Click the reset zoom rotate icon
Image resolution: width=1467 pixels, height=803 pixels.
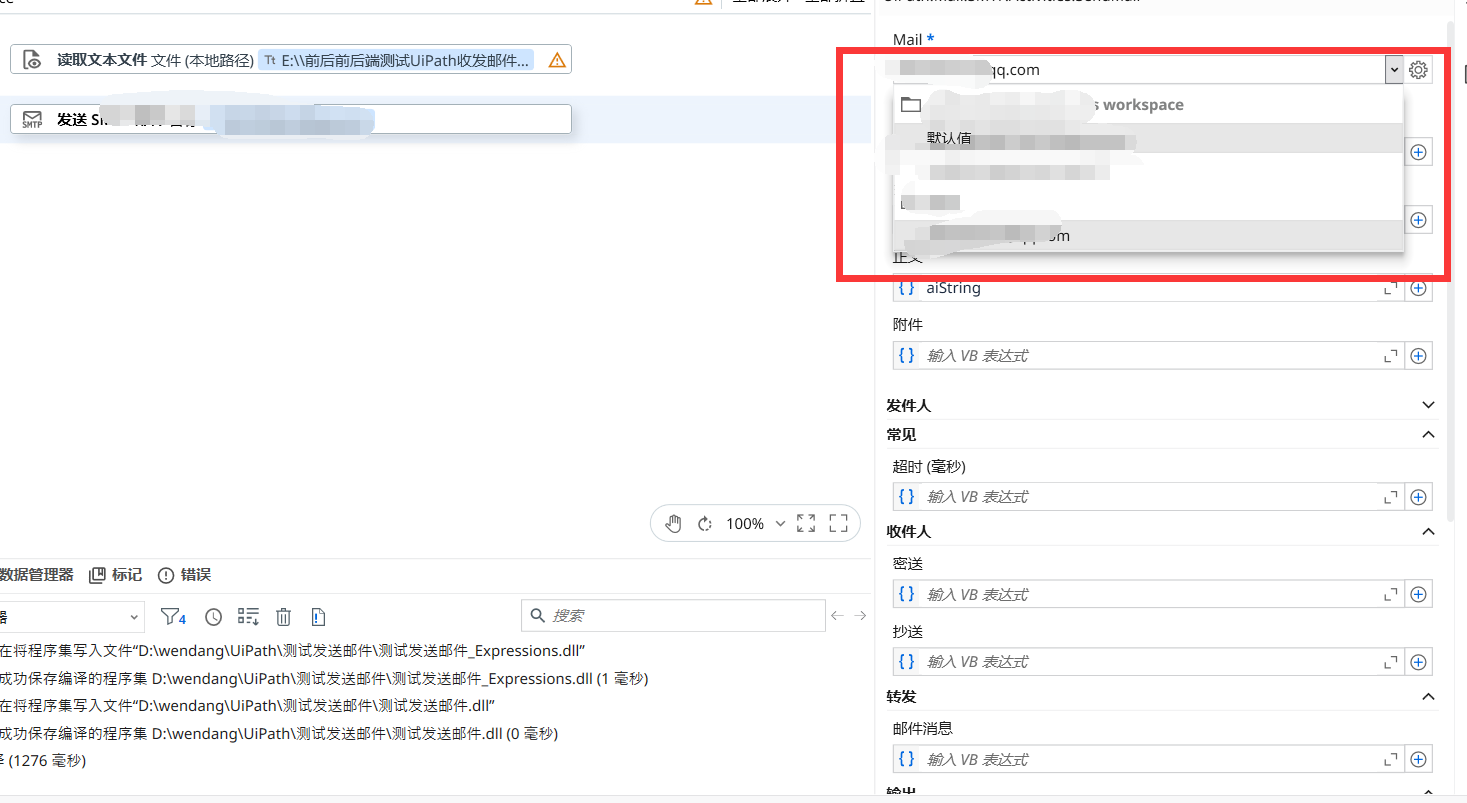pos(704,523)
